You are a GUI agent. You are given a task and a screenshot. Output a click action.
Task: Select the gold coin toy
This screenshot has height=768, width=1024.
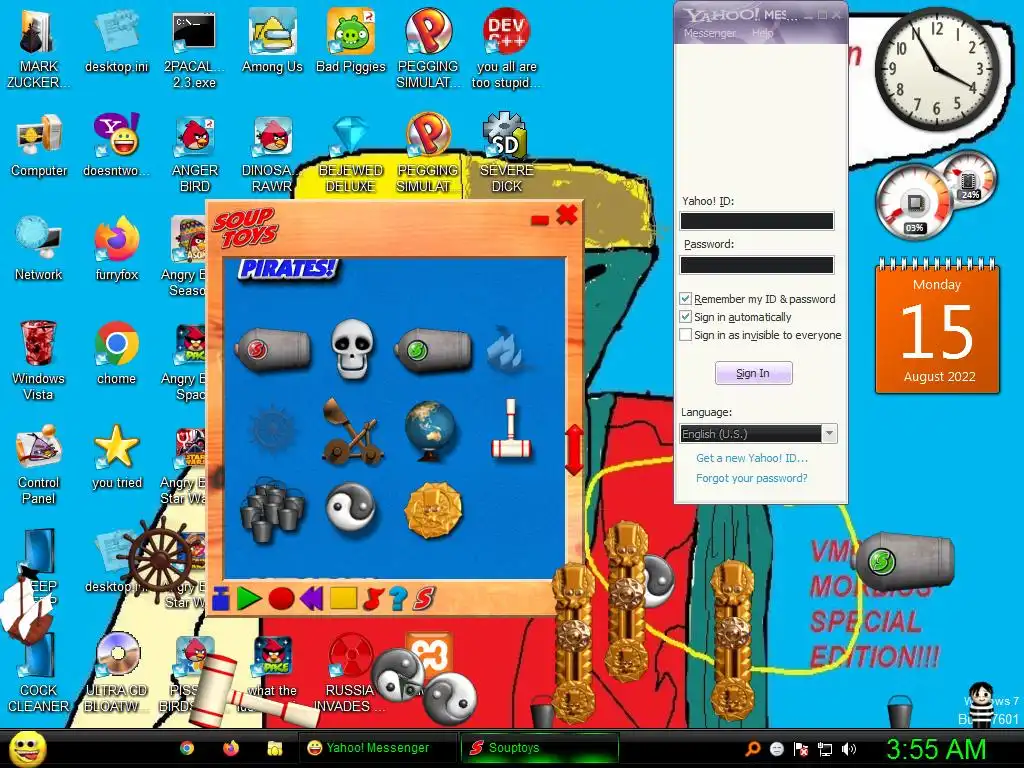[x=432, y=510]
